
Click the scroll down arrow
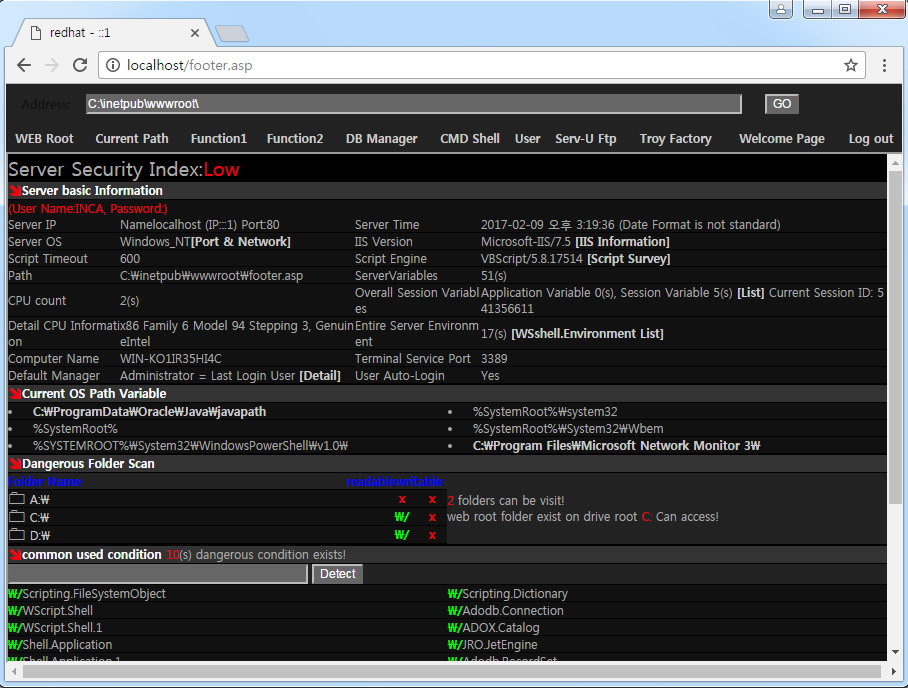point(895,652)
